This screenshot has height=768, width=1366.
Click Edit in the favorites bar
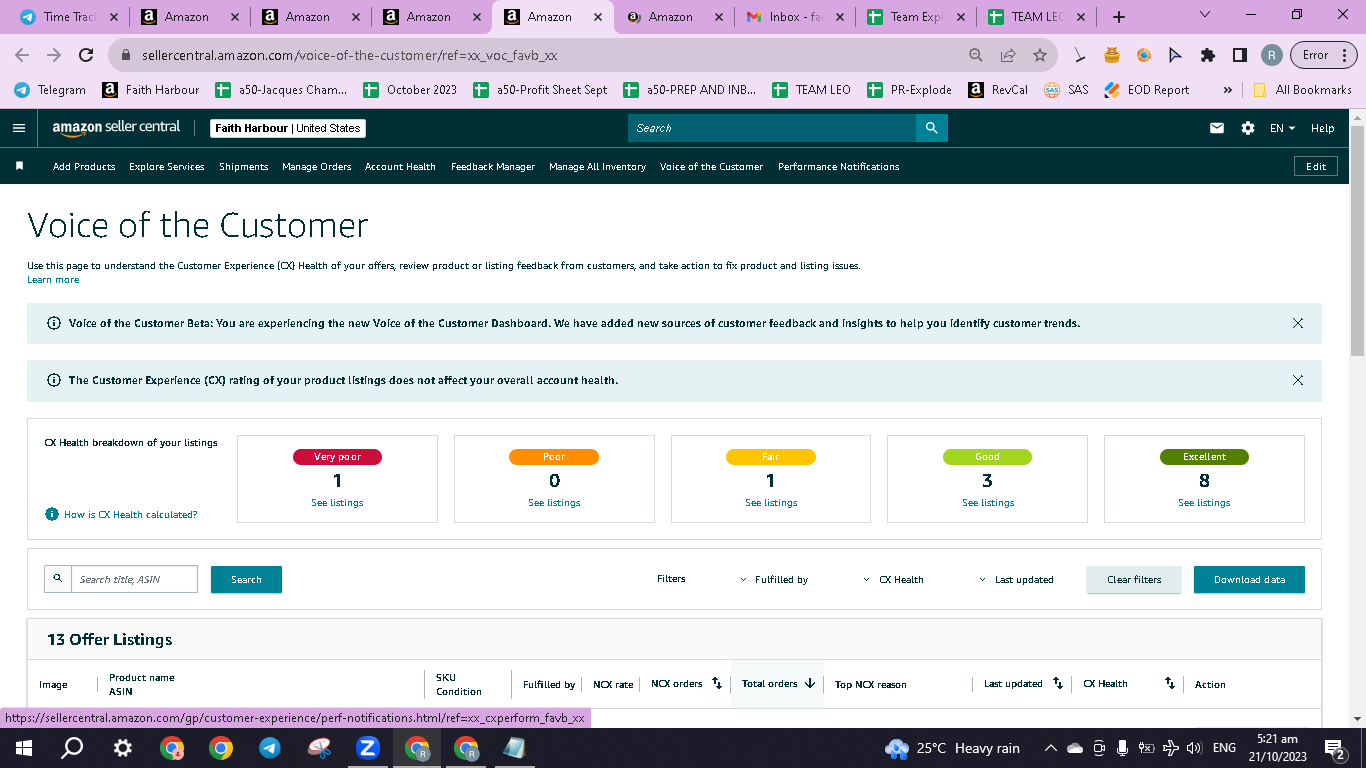click(x=1316, y=167)
